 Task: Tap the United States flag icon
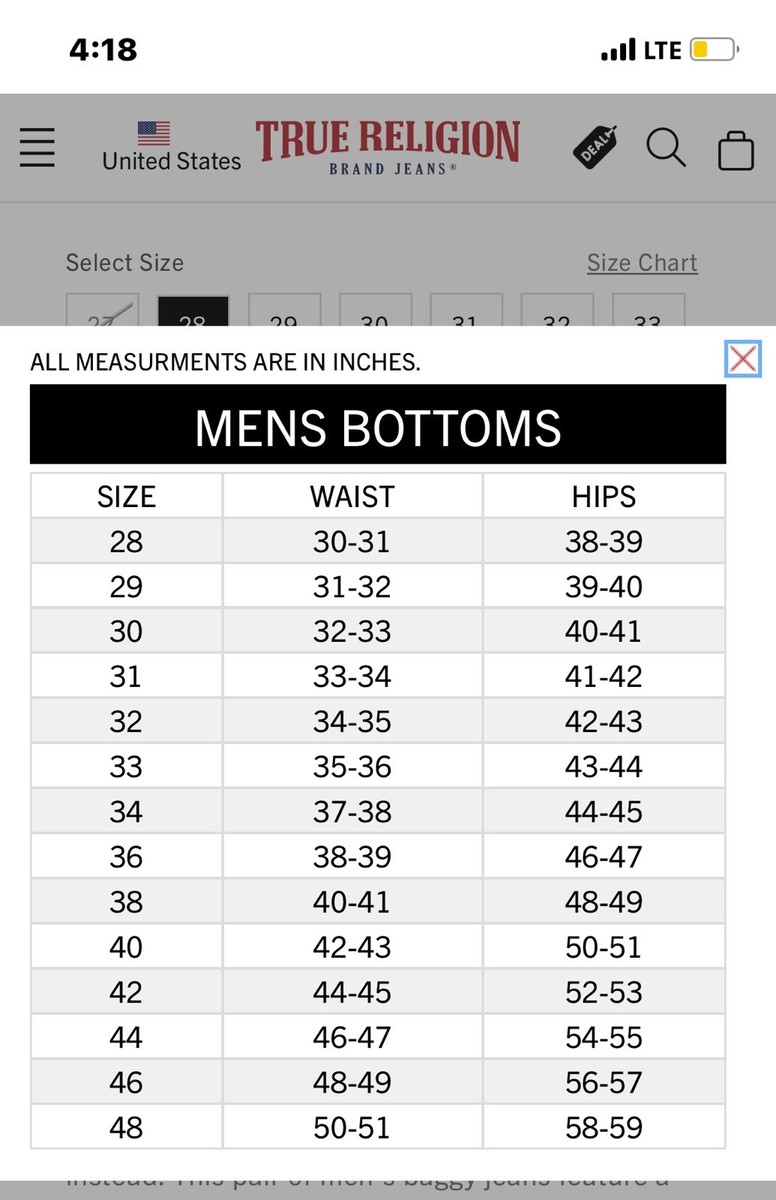154,133
